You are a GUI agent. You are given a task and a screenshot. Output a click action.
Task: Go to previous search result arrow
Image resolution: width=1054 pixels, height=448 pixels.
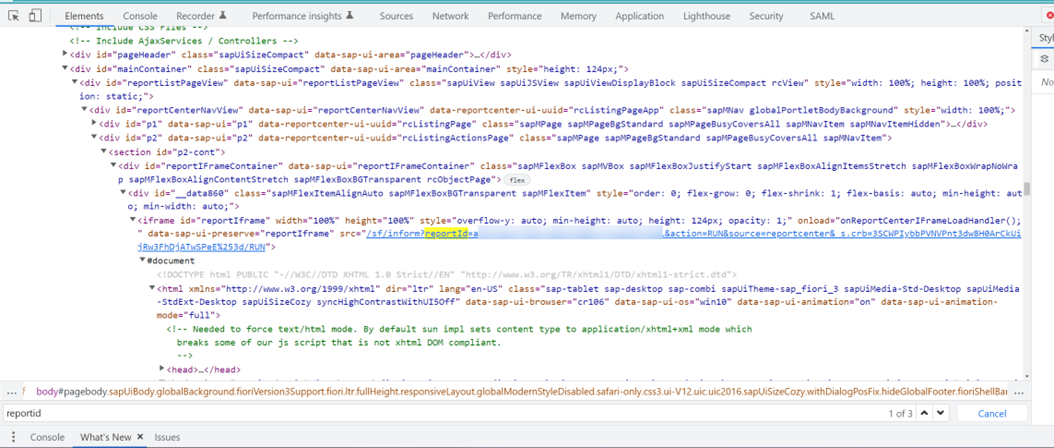point(925,413)
